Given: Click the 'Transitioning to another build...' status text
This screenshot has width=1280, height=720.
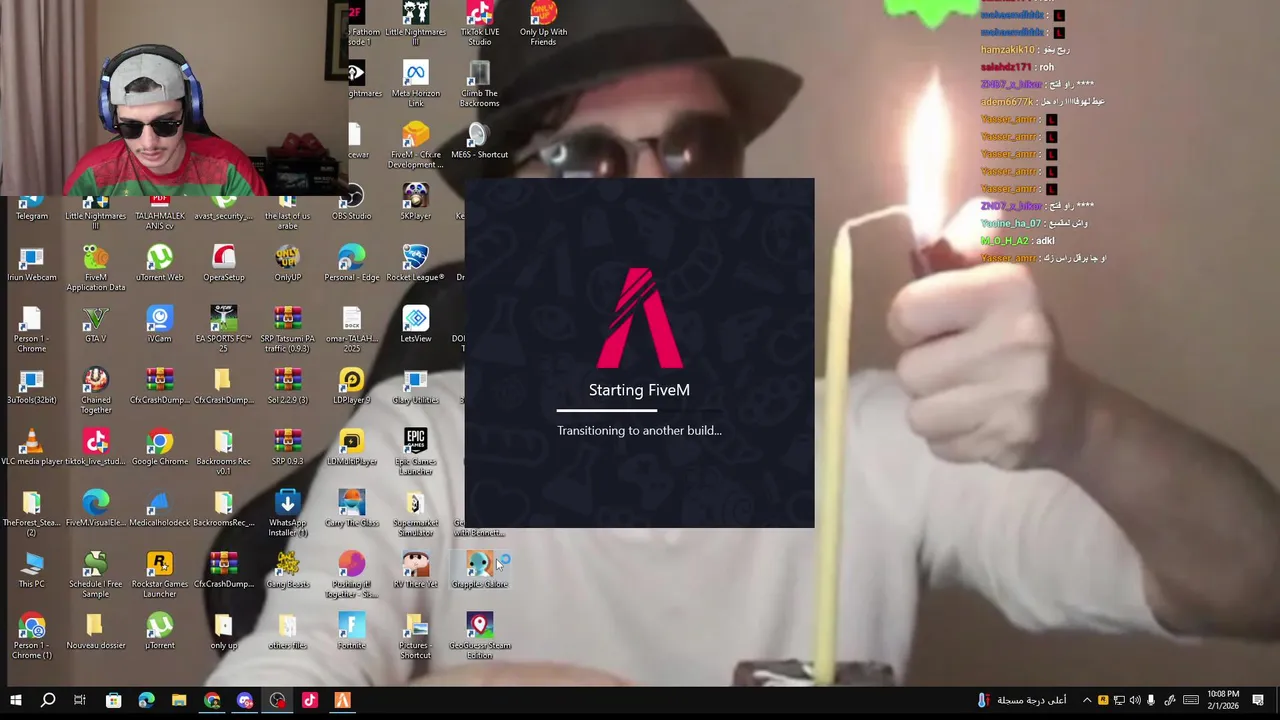Looking at the screenshot, I should [639, 431].
